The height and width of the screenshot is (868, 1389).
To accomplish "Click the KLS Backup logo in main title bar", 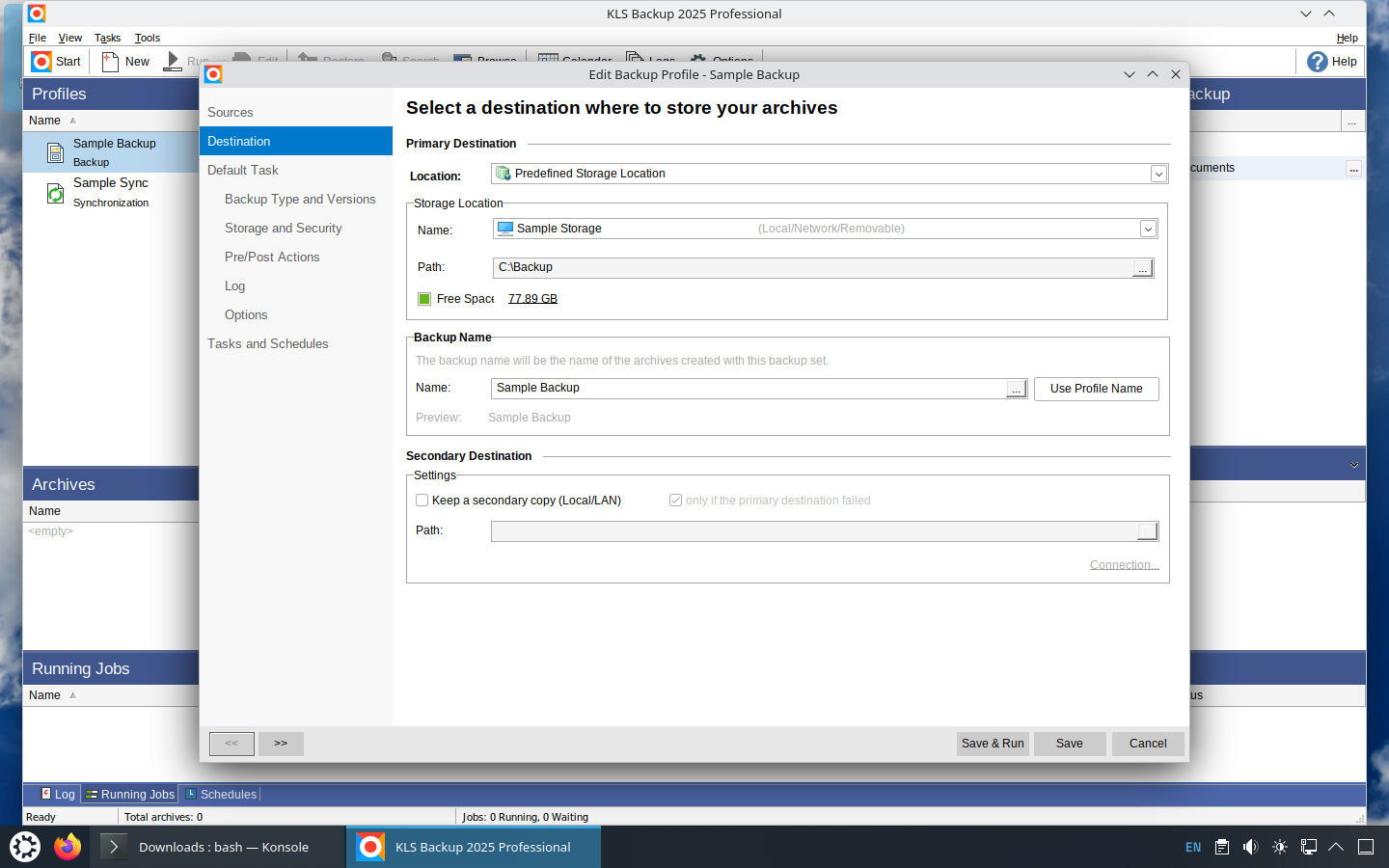I will pyautogui.click(x=36, y=14).
